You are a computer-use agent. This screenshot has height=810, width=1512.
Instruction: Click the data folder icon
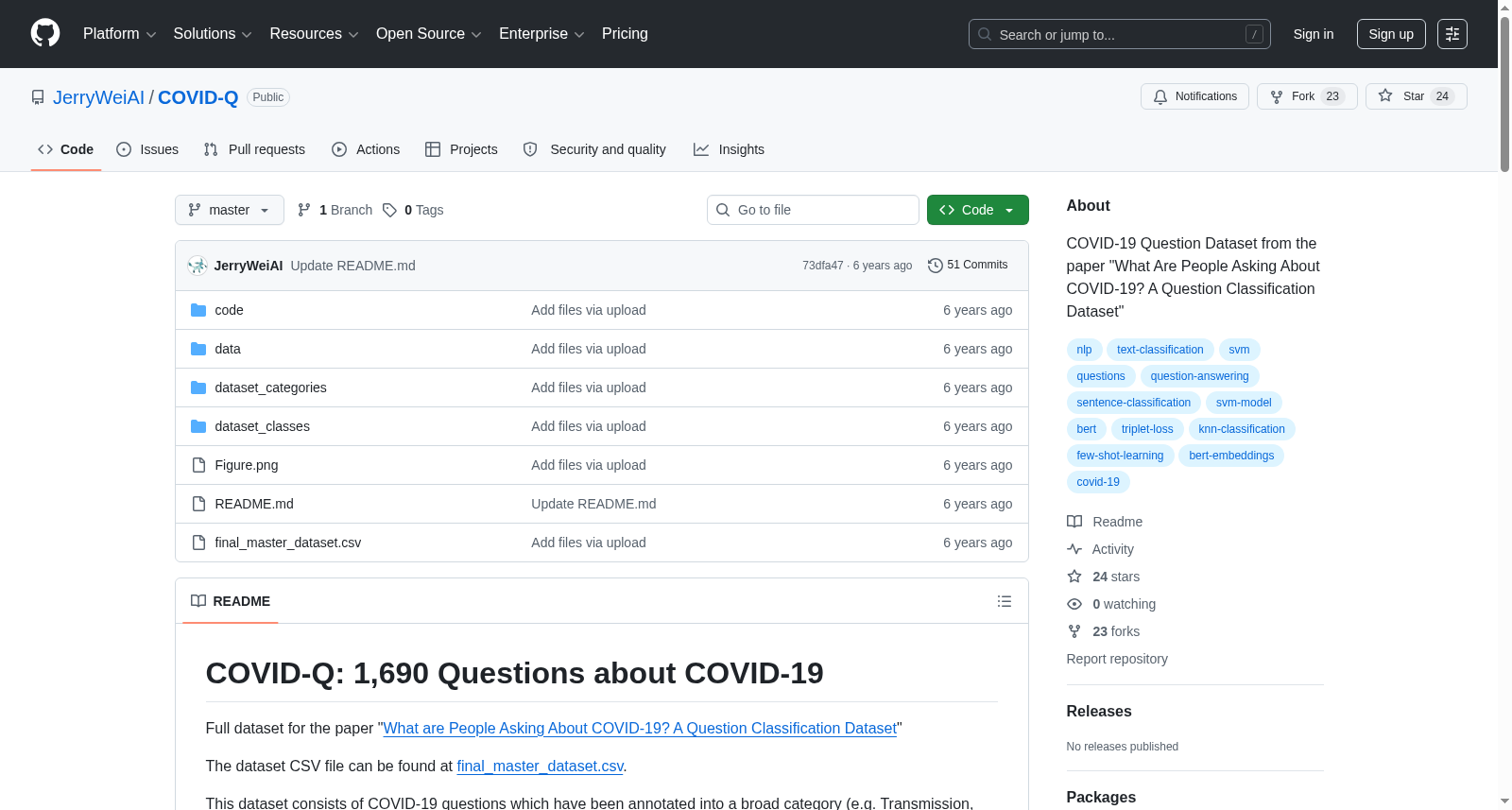point(198,349)
